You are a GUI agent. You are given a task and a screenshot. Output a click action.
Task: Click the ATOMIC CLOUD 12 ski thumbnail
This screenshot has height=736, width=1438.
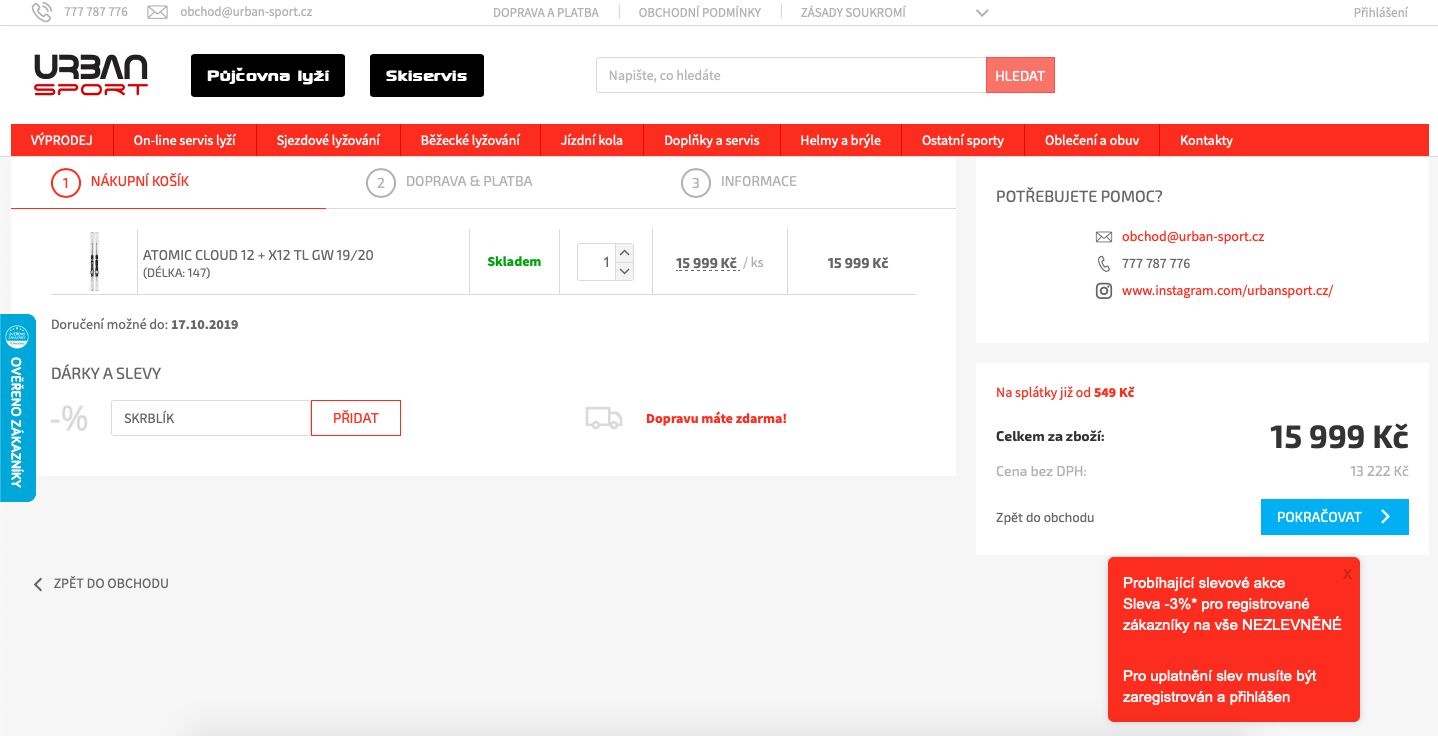(x=94, y=261)
